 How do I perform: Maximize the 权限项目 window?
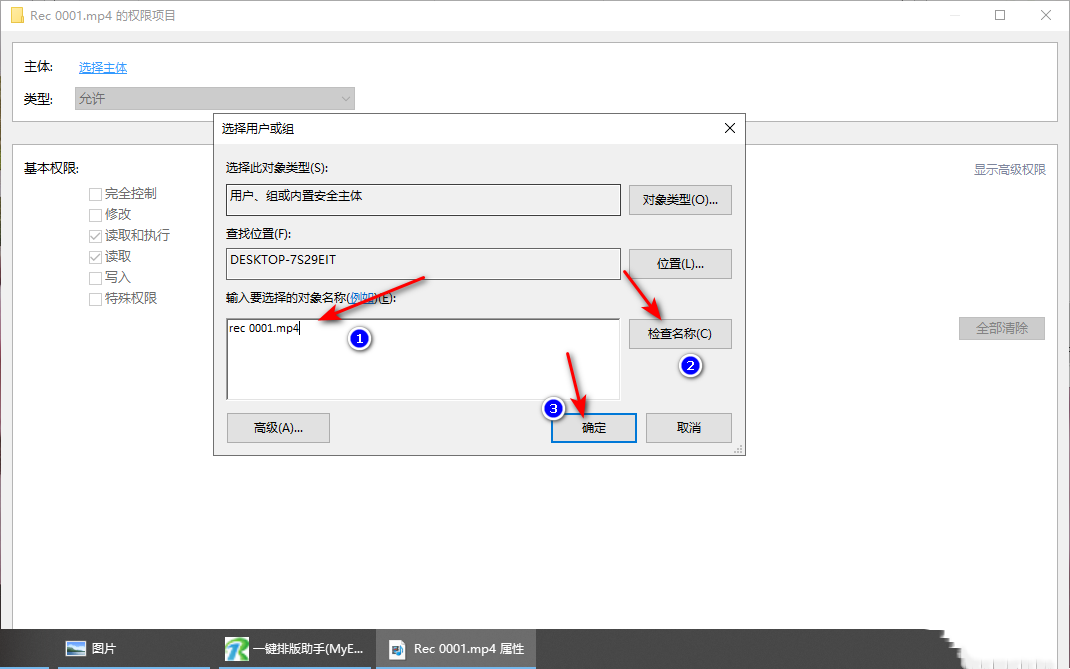tap(1000, 15)
